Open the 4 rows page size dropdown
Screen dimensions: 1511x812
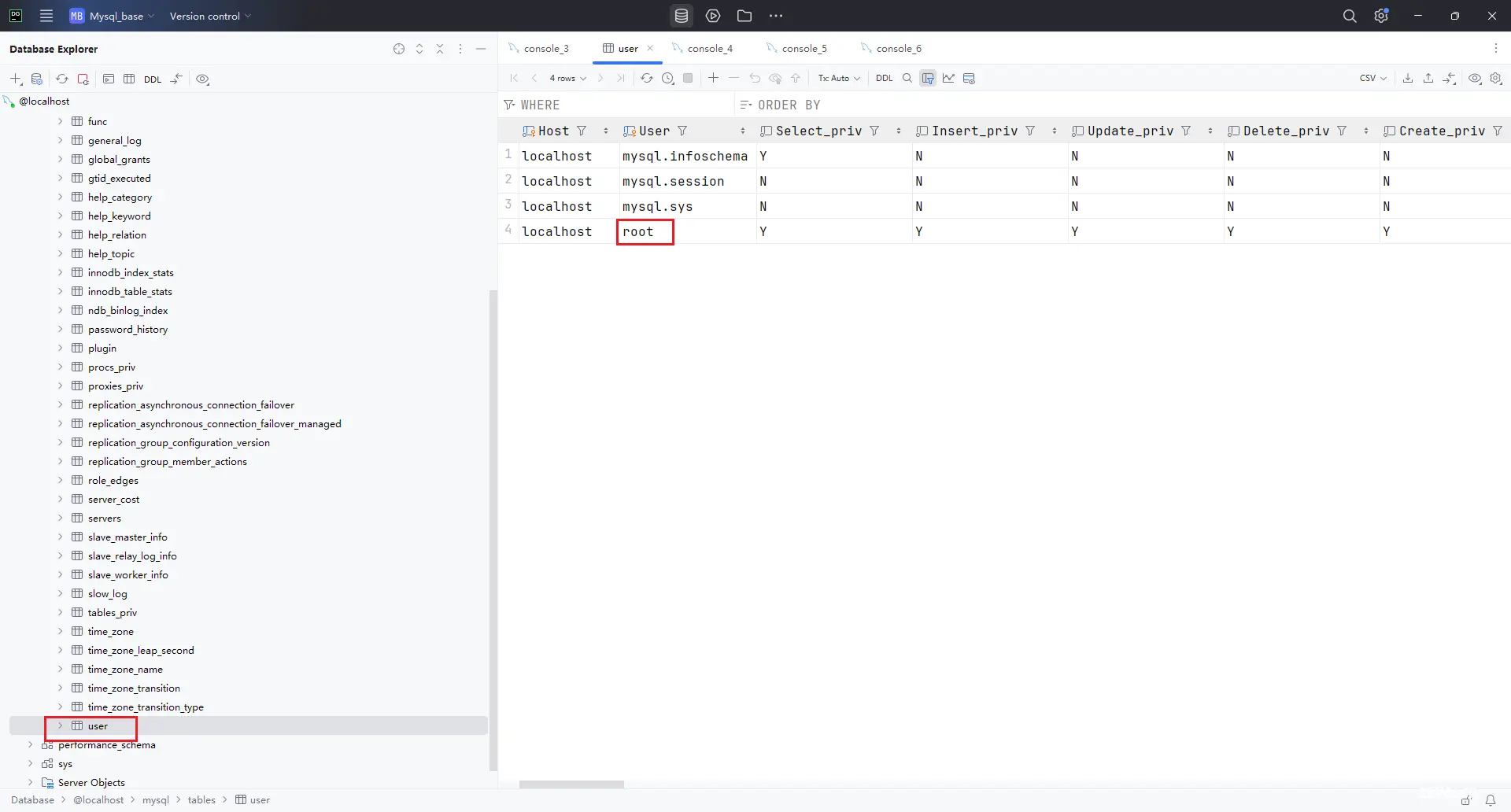pos(567,78)
